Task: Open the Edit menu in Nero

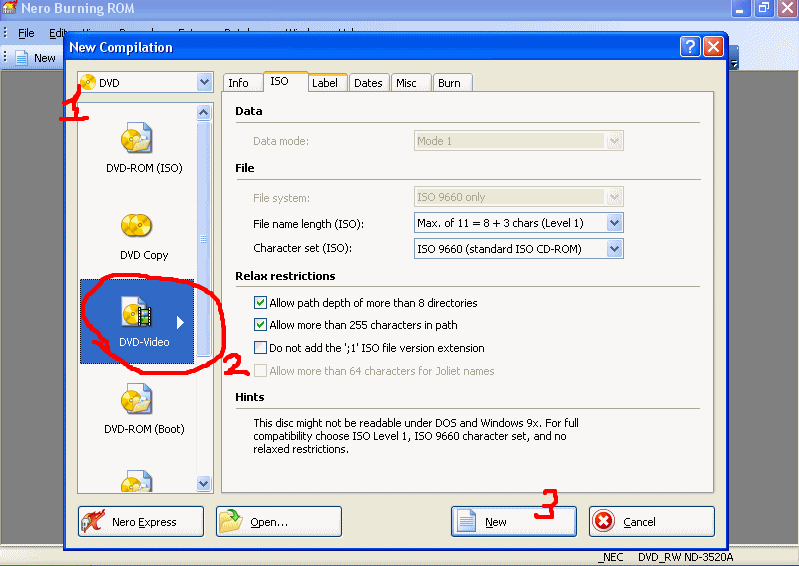Action: point(57,33)
